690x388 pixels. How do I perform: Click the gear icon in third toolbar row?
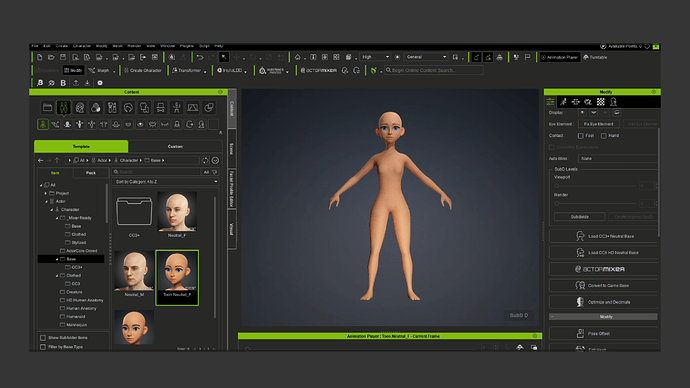100,83
